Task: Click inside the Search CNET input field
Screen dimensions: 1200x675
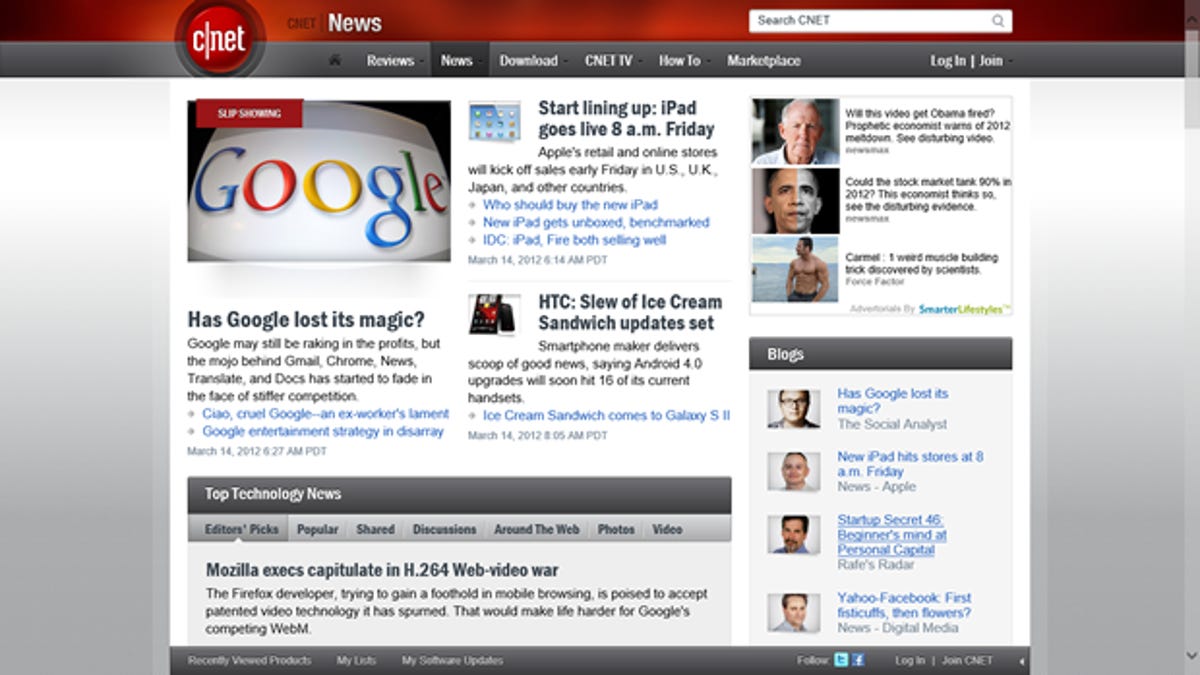Action: click(860, 20)
